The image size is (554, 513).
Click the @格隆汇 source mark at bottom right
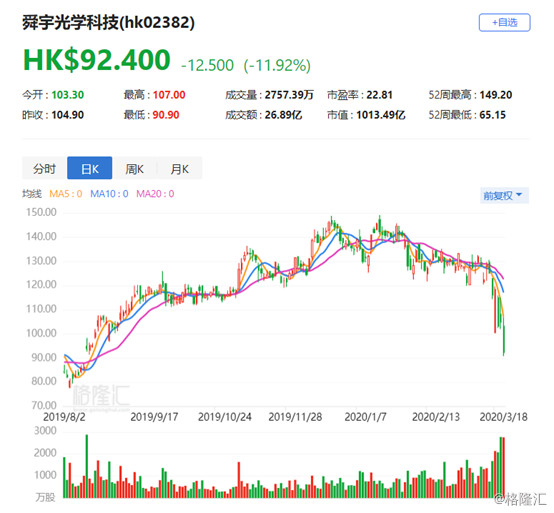click(520, 500)
